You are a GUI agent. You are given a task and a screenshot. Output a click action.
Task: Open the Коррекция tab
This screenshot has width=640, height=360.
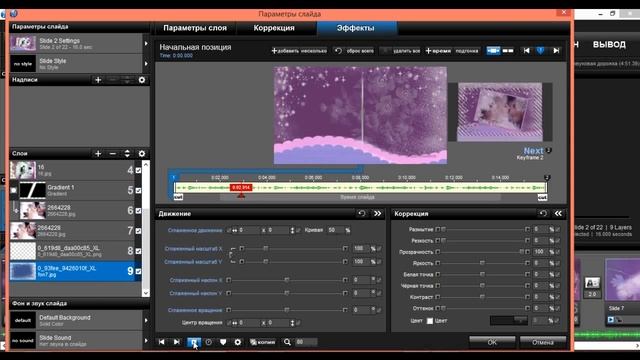(274, 28)
